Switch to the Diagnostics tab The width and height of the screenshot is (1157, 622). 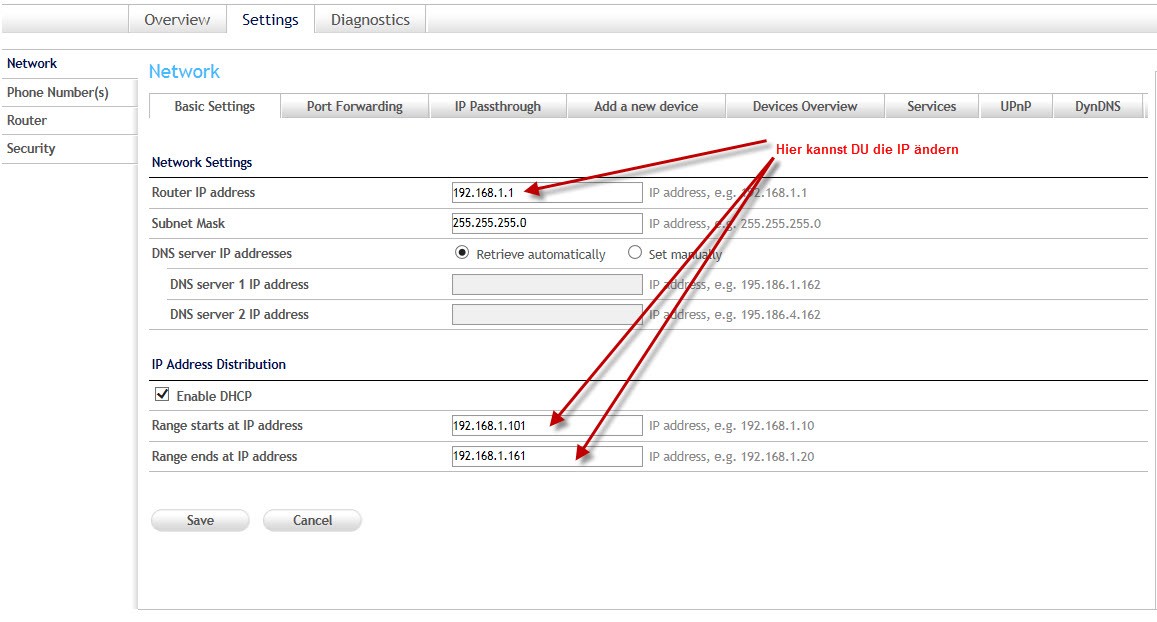[370, 20]
